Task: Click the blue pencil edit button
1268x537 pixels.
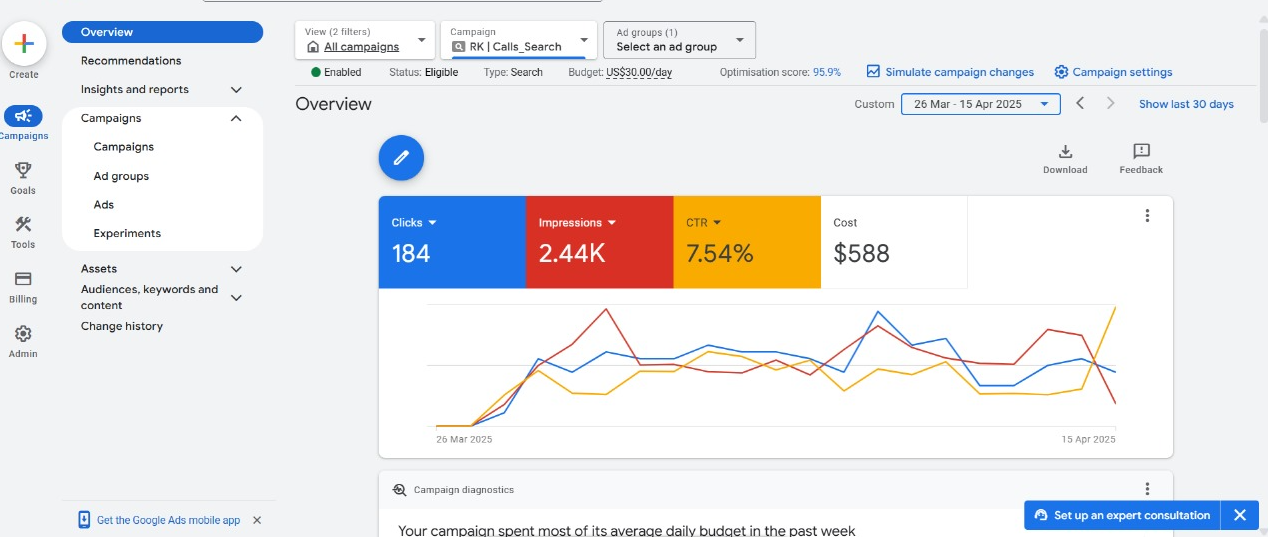Action: [401, 158]
